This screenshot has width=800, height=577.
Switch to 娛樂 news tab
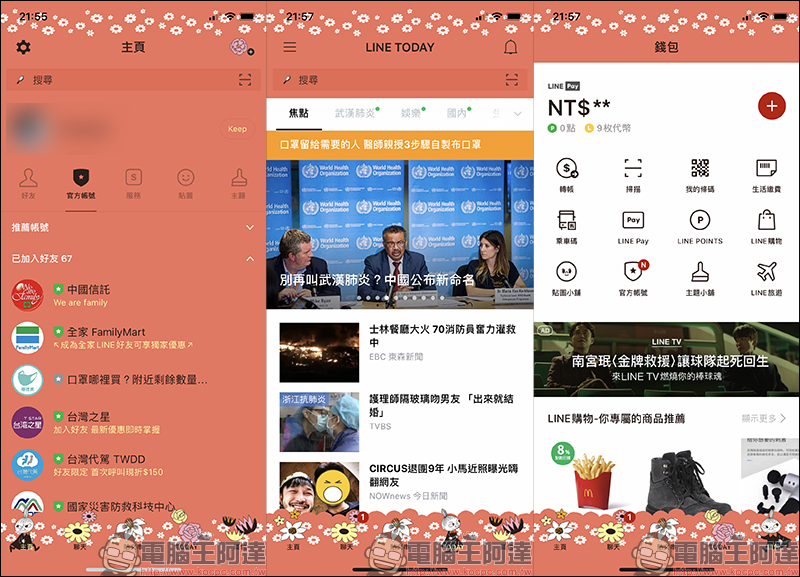pyautogui.click(x=412, y=113)
